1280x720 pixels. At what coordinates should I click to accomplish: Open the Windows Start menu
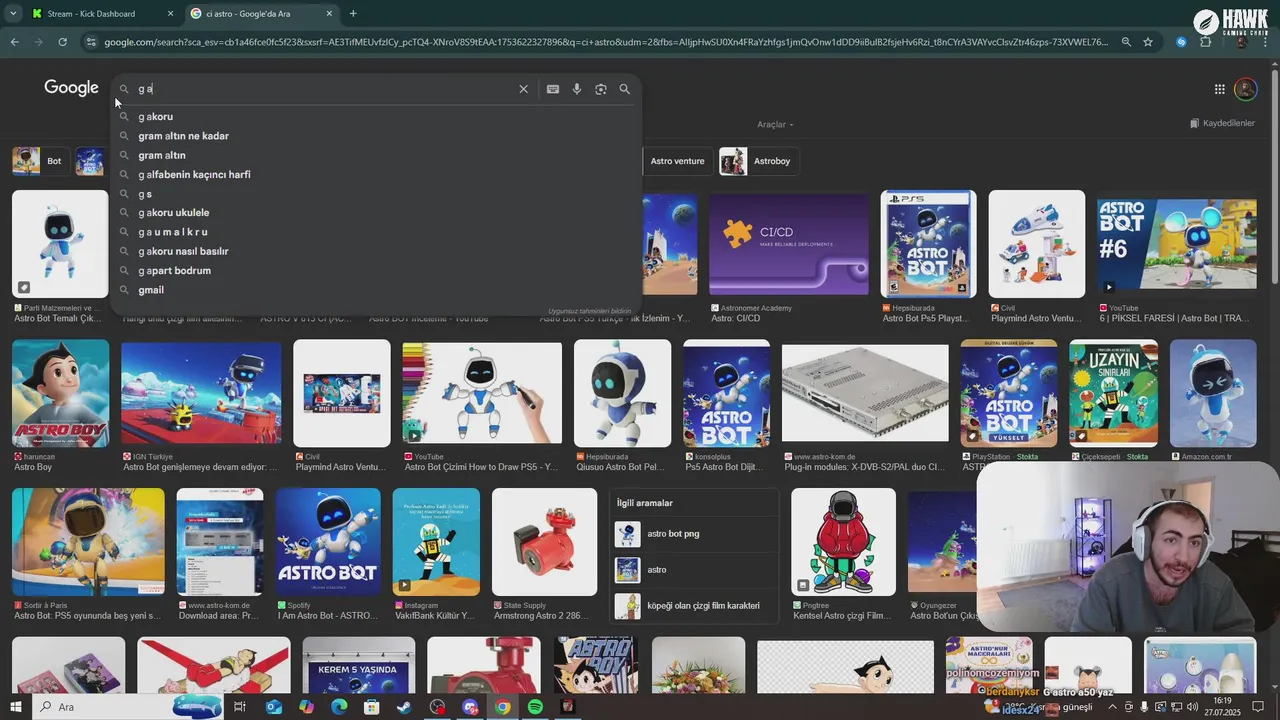[x=16, y=707]
